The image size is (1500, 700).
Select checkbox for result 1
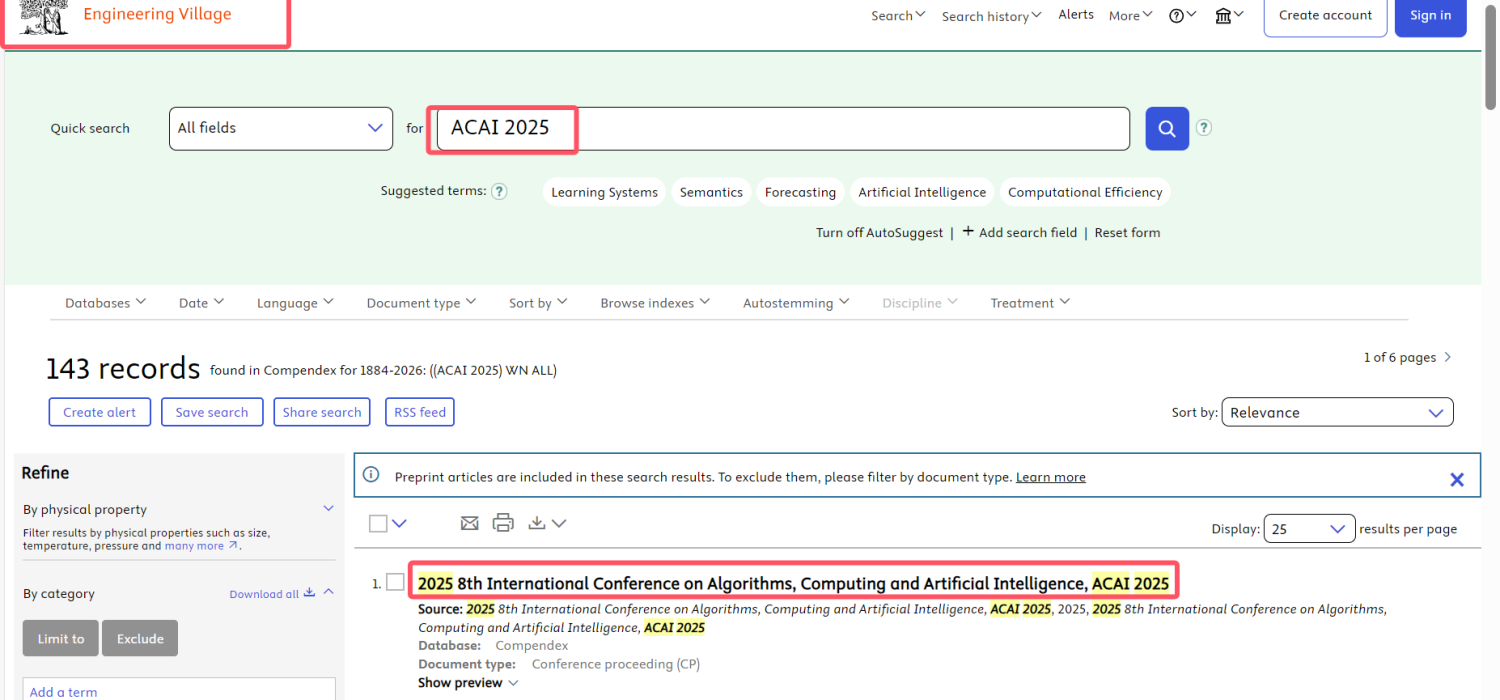(x=396, y=582)
